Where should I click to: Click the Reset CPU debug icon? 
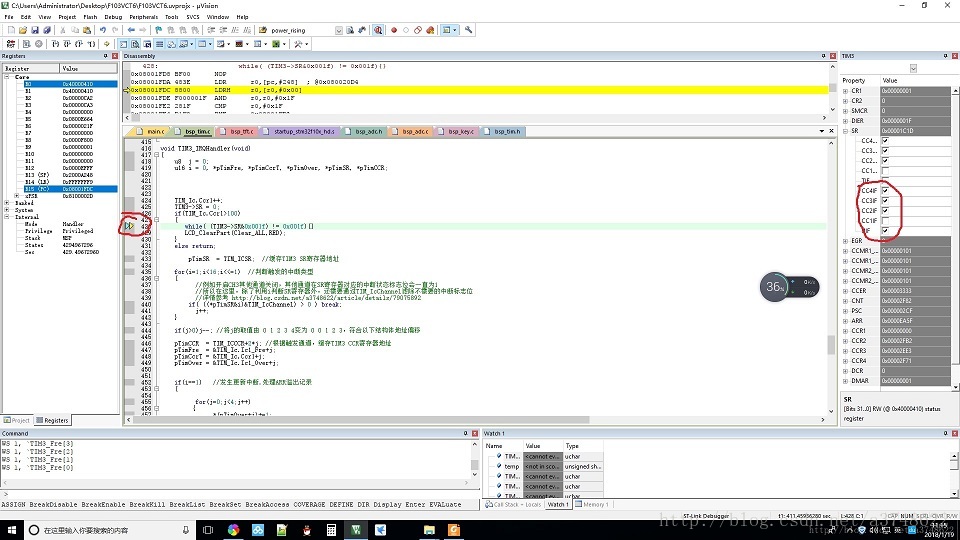point(10,44)
